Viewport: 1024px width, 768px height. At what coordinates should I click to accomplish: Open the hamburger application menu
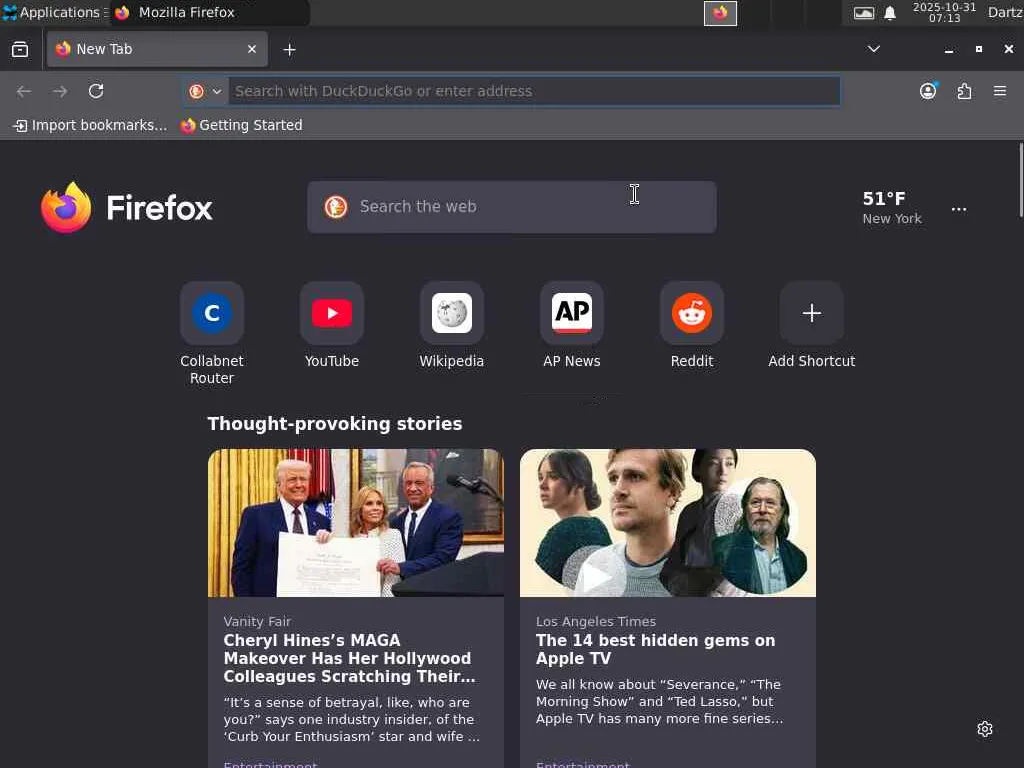(1000, 91)
